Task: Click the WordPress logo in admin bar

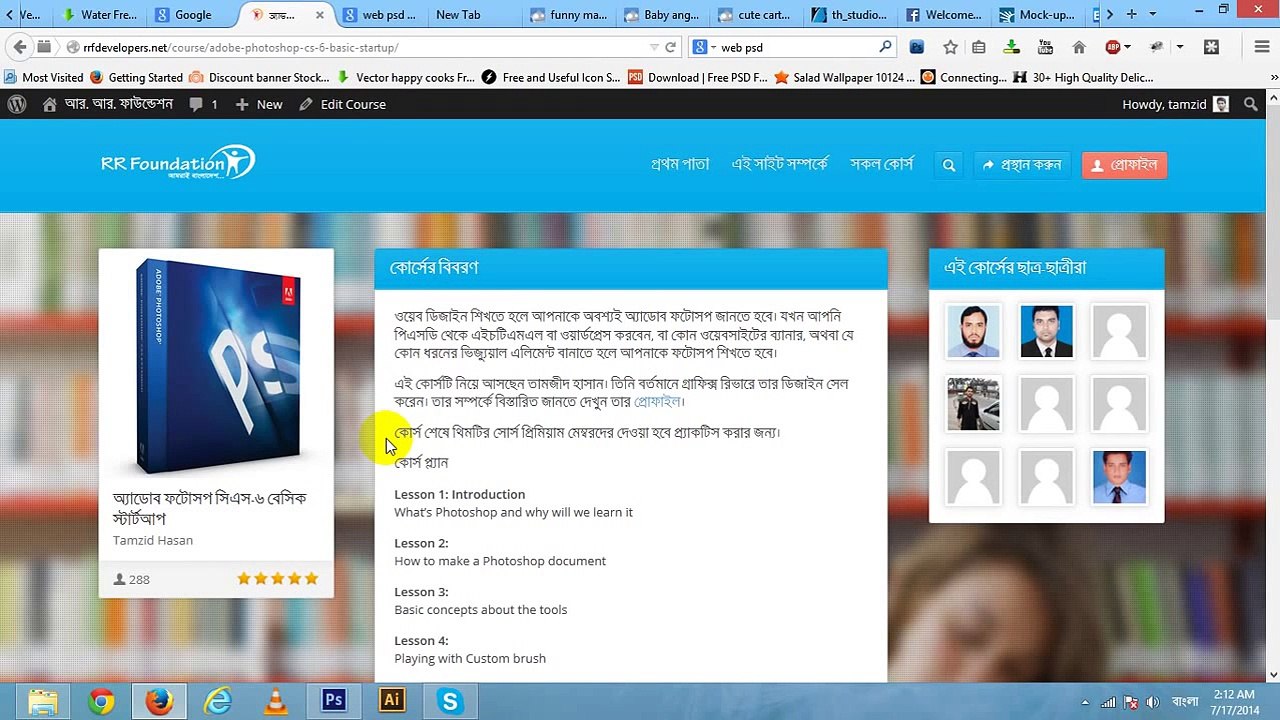Action: 17,104
